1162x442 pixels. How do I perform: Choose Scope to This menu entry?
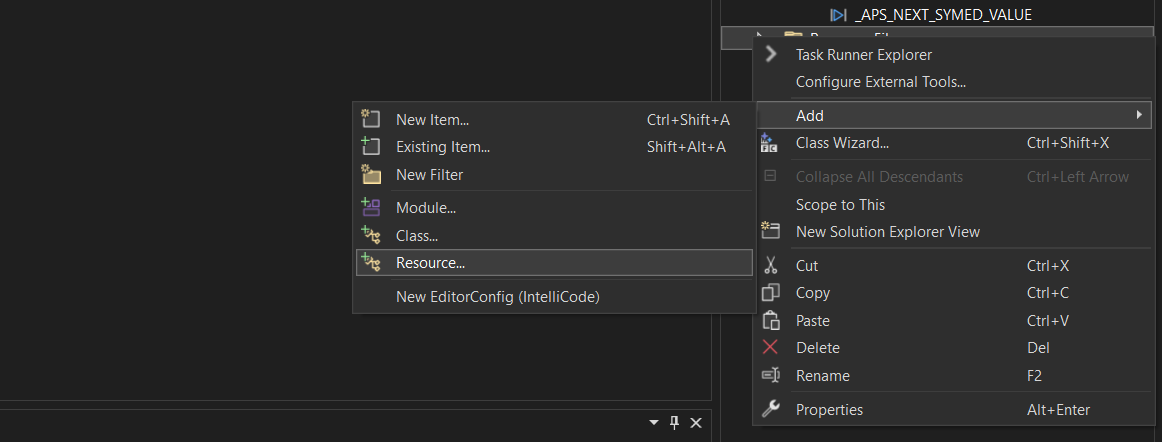pyautogui.click(x=840, y=205)
